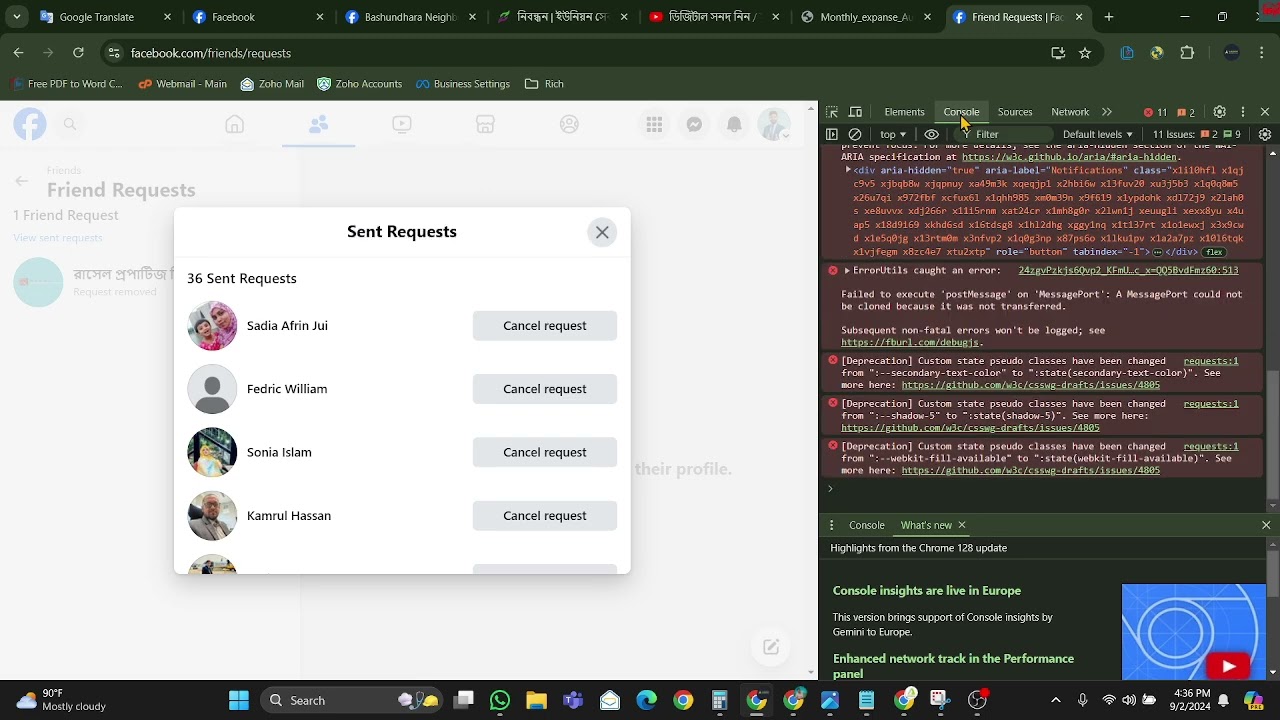Open Facebook notifications bell
The image size is (1280, 720).
(734, 124)
